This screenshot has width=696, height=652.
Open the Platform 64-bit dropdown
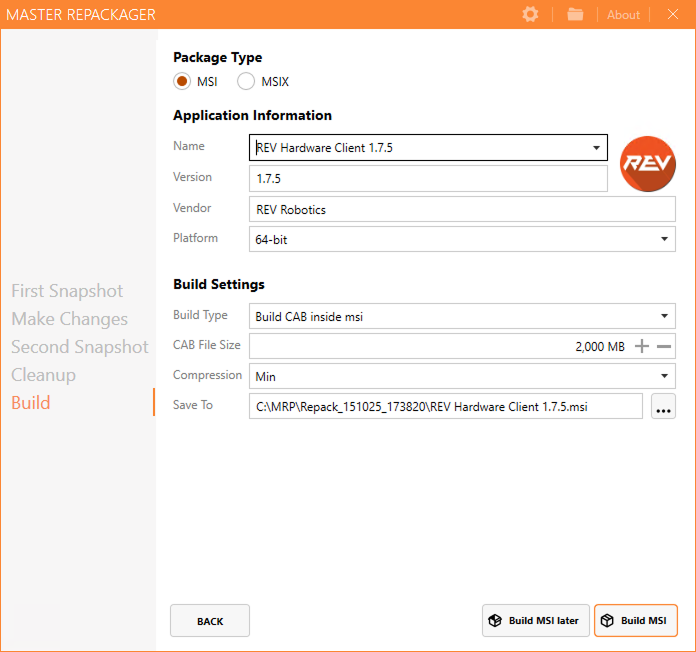tap(664, 240)
